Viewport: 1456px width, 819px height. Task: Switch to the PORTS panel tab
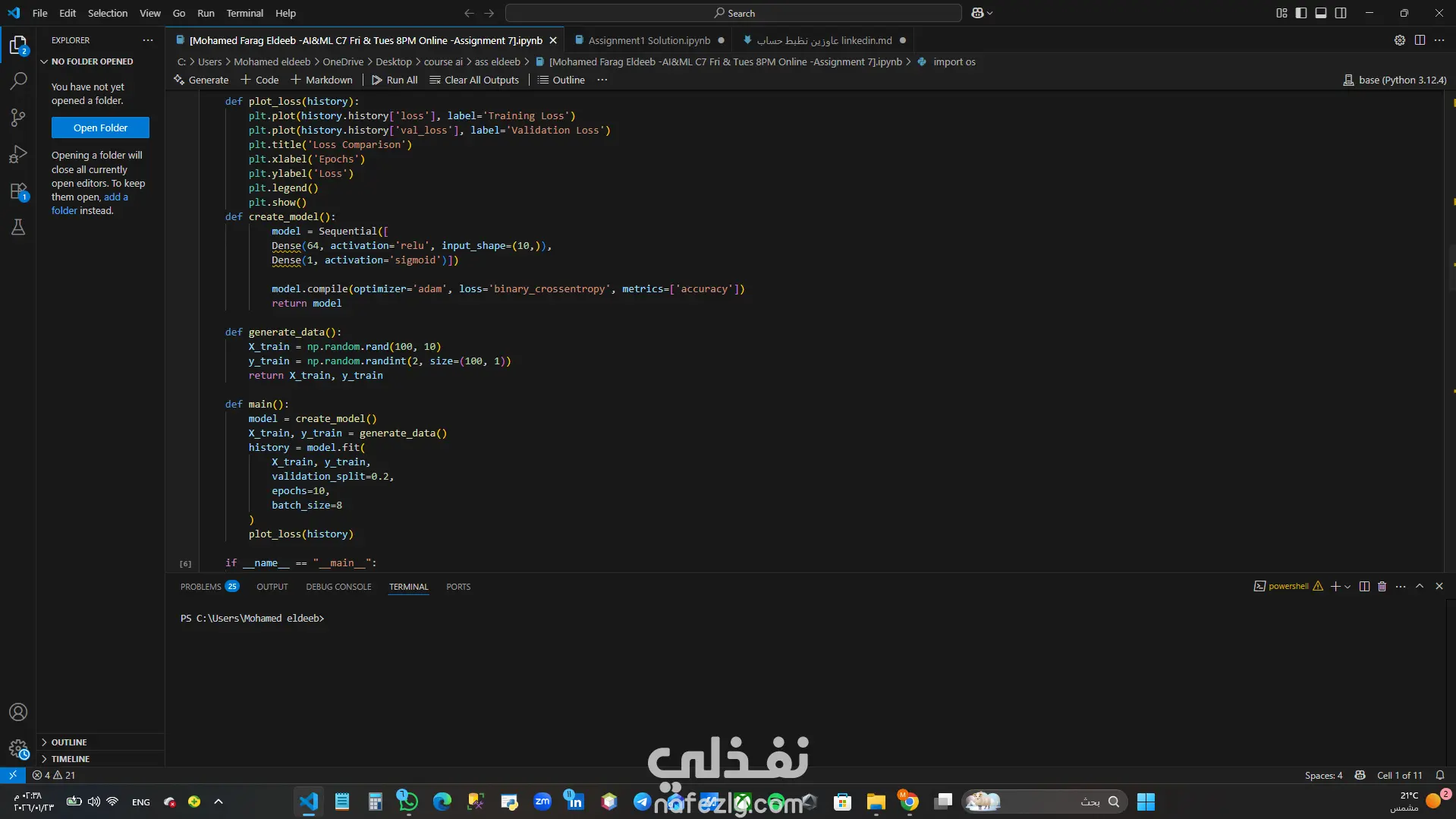click(458, 587)
